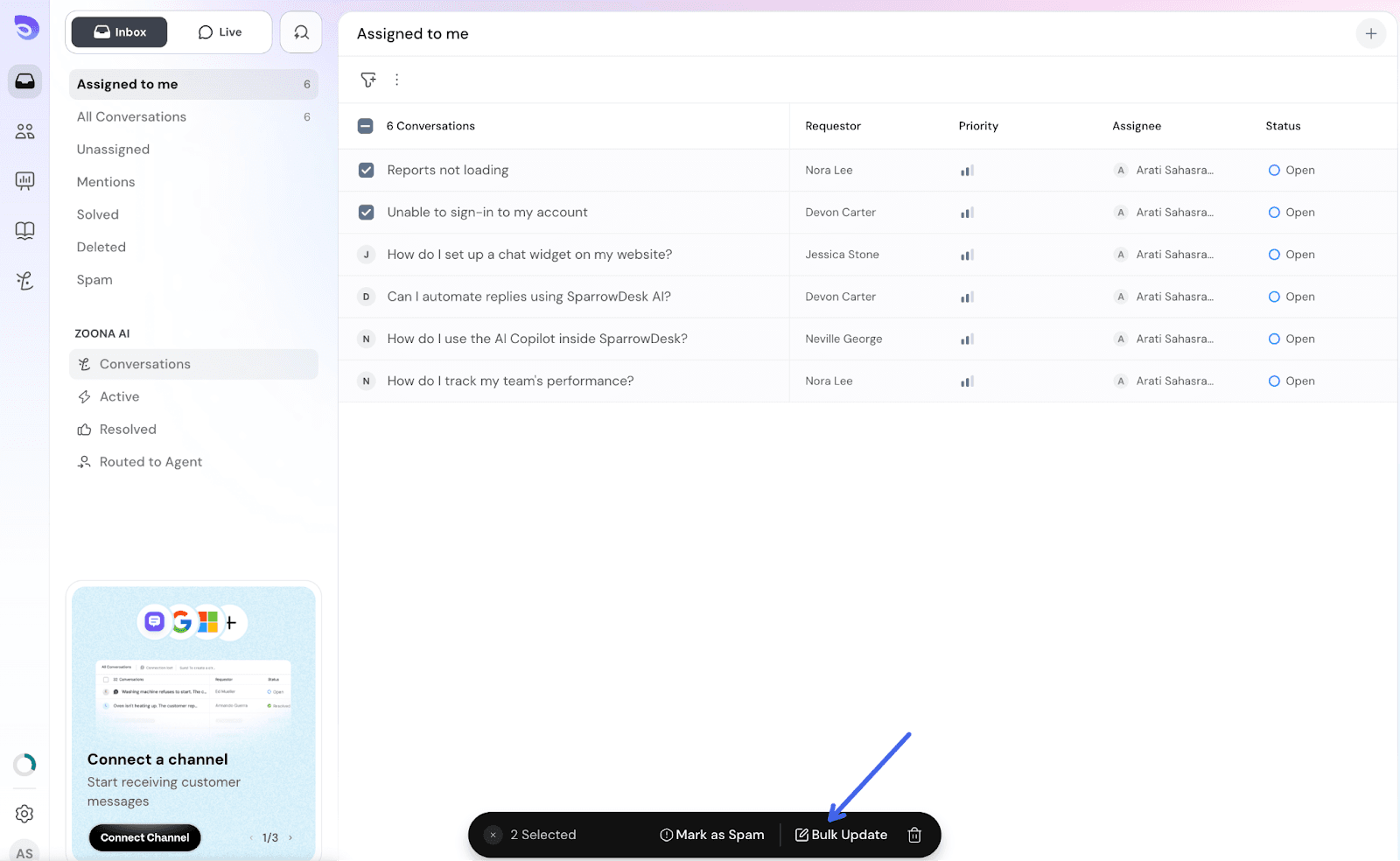This screenshot has width=1400, height=861.
Task: Click Bulk Update button
Action: (841, 835)
